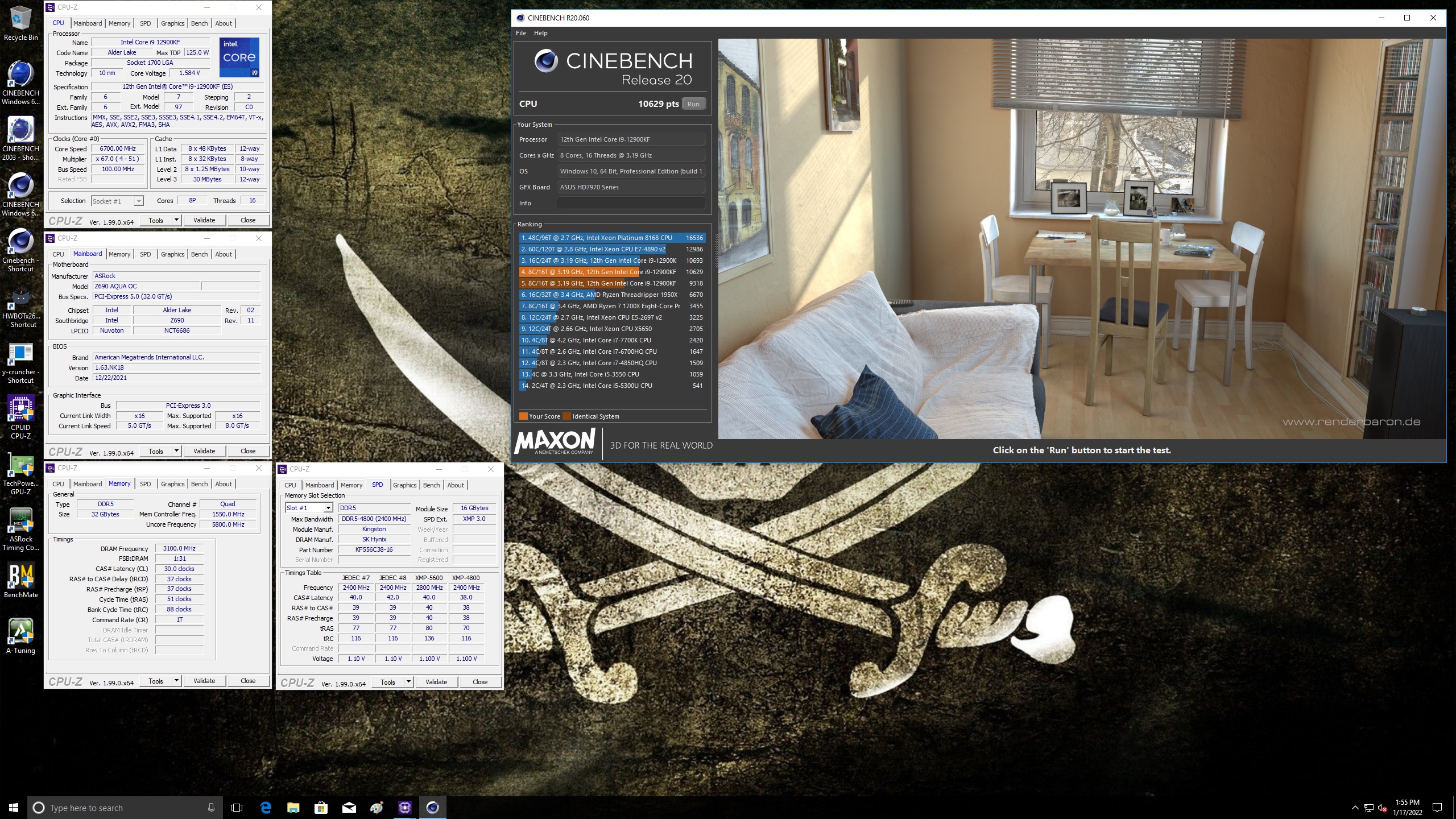Open Tools dropdown arrow in CPU-Z Memory window
The image size is (1456, 819).
coord(176,681)
